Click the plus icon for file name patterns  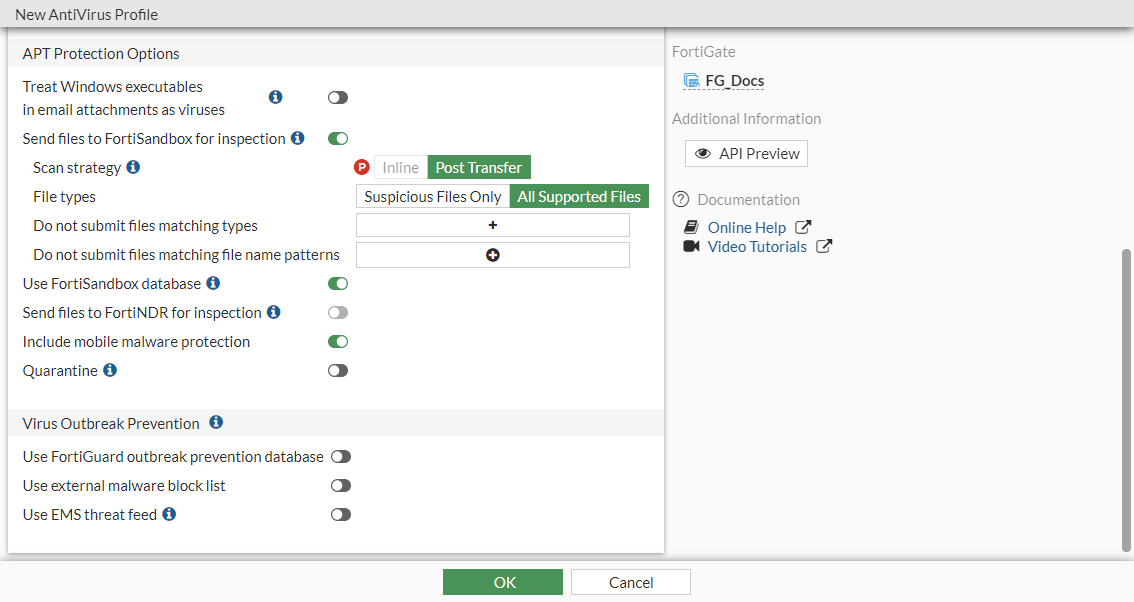(x=492, y=254)
